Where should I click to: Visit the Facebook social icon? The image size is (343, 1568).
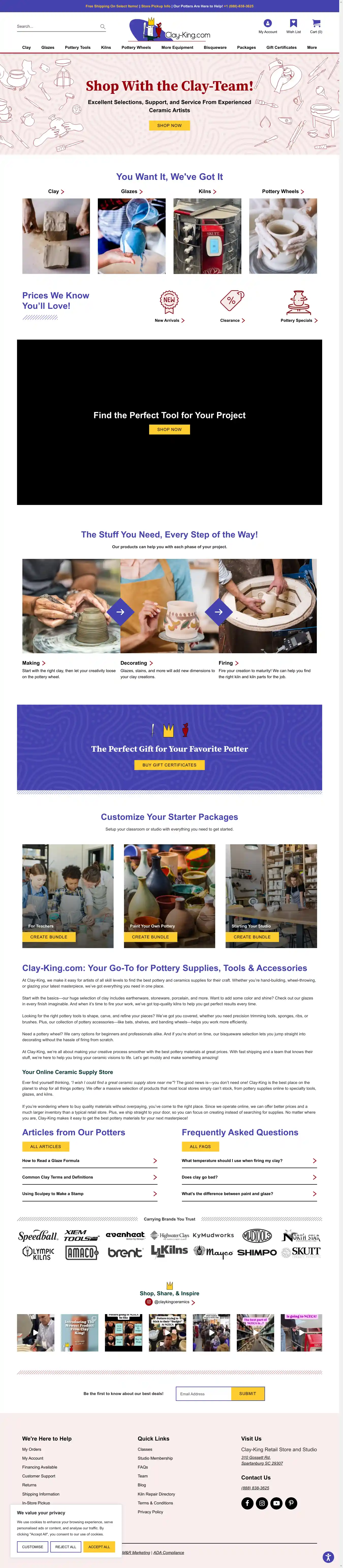(247, 1503)
